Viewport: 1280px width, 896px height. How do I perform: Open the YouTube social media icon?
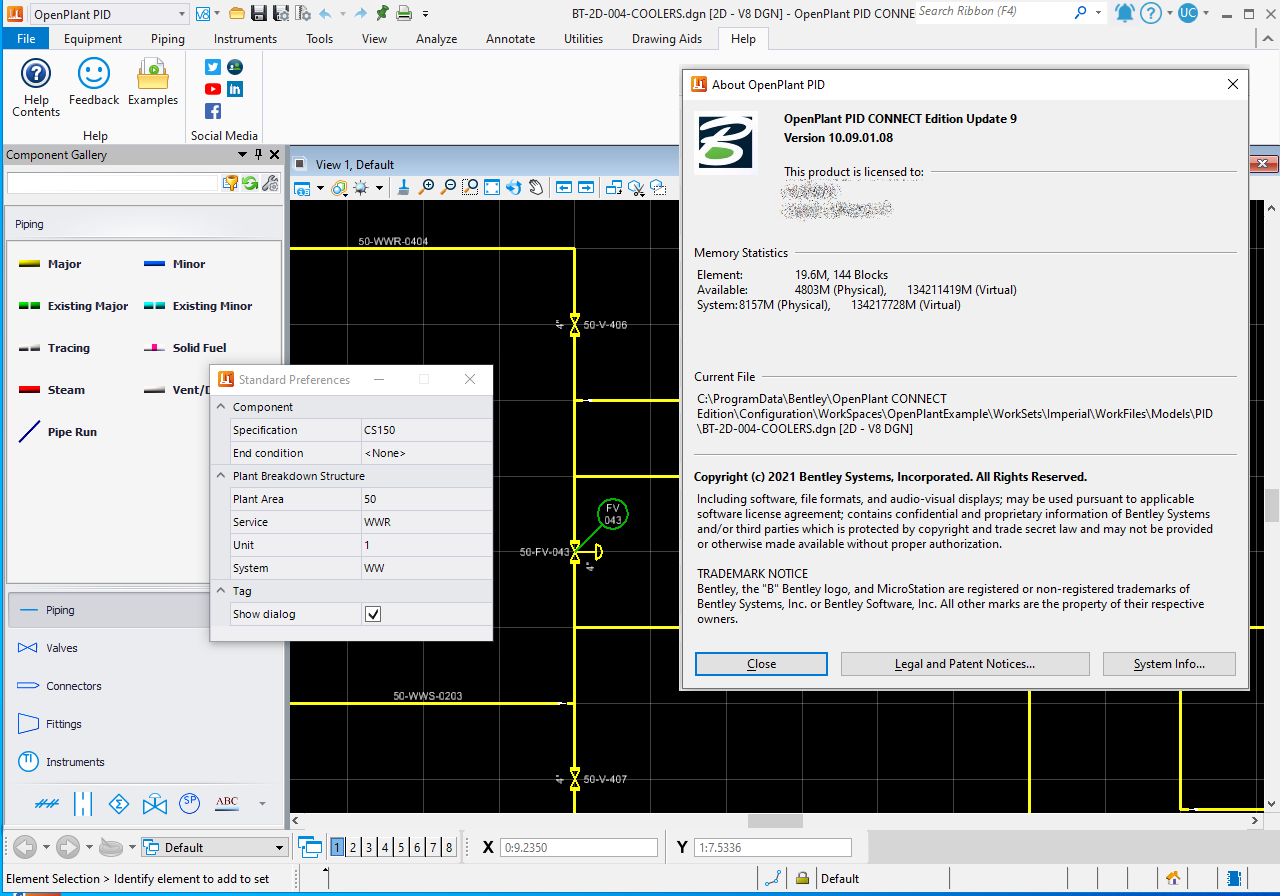[x=213, y=89]
